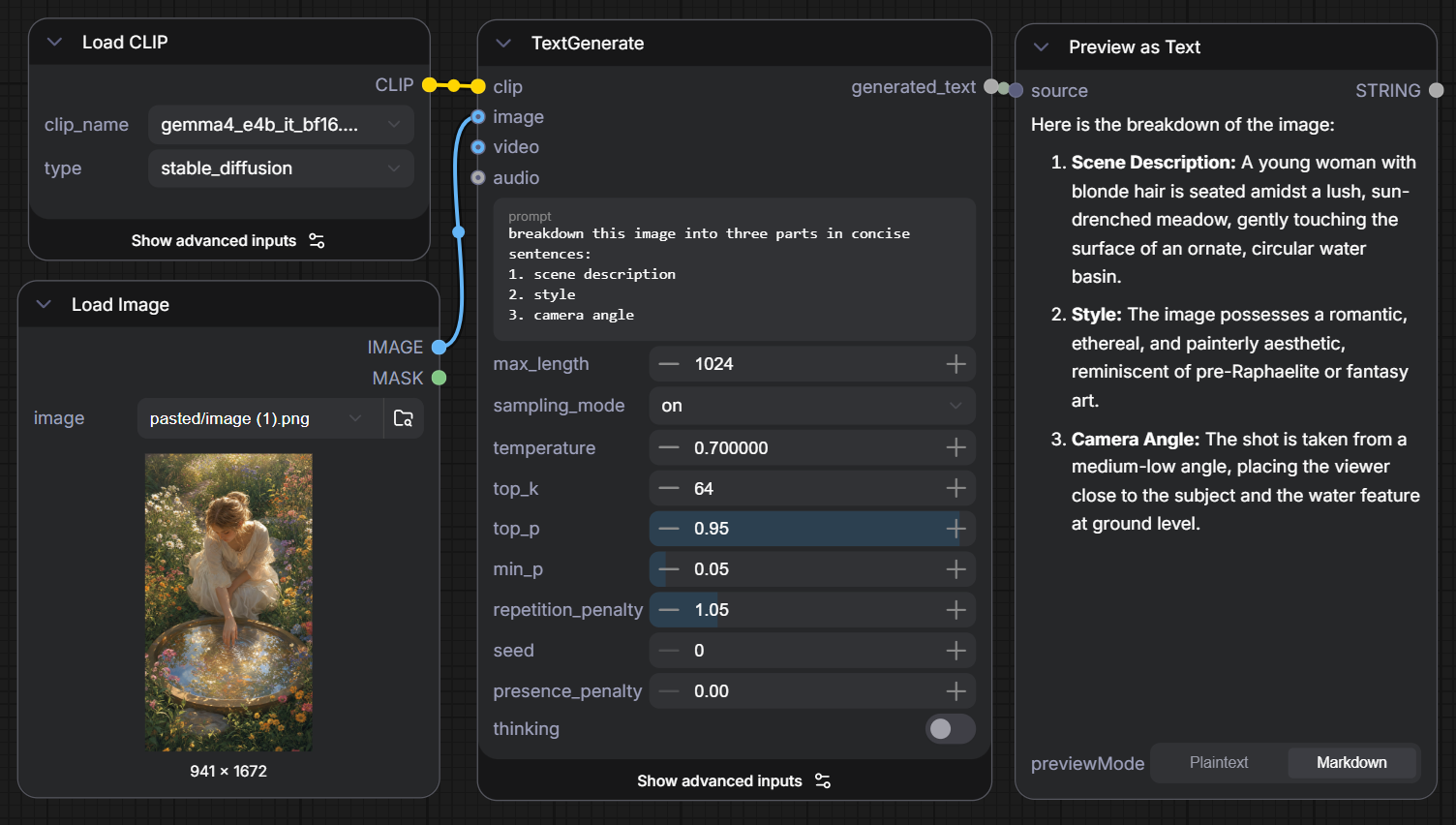Click the blue IMAGE output connector
Viewport: 1456px width, 825px height.
(x=440, y=348)
